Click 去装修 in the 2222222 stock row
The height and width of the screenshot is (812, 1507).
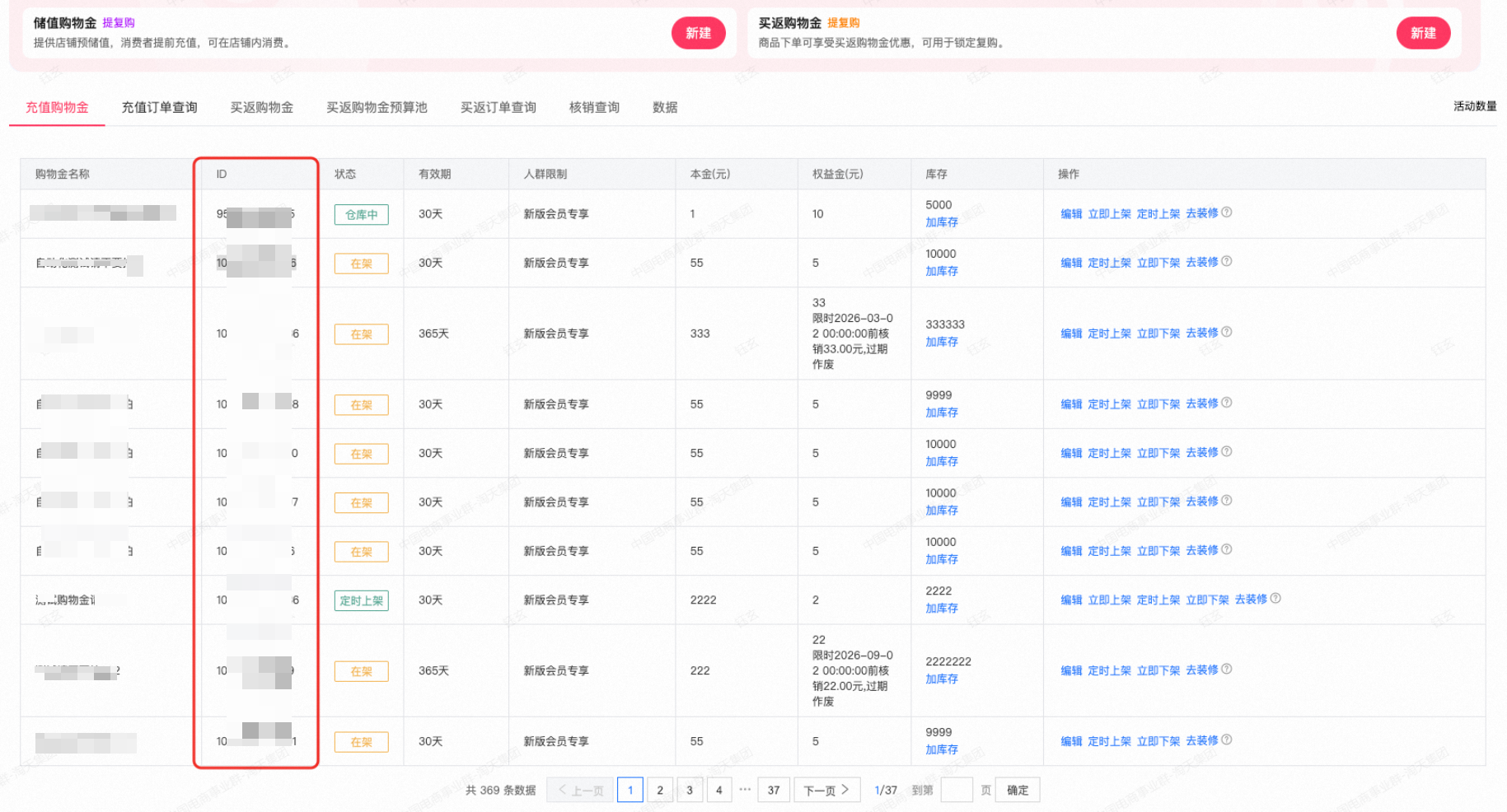(1202, 670)
